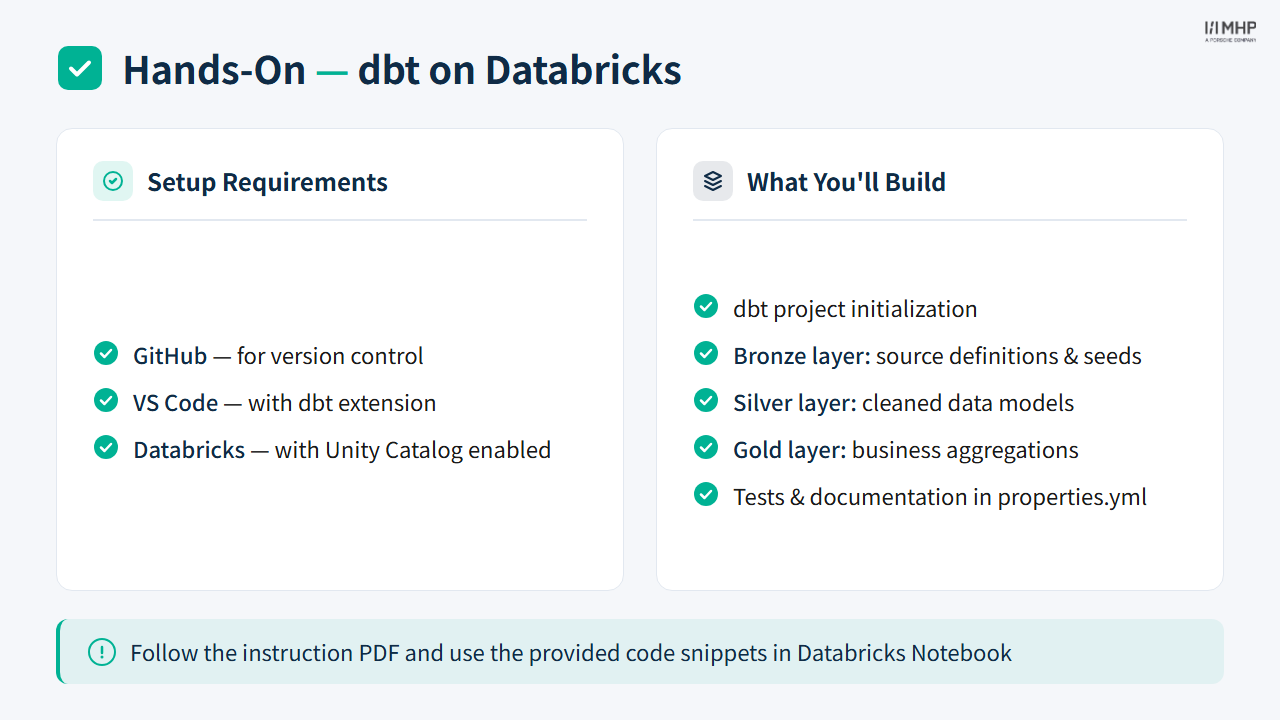Click the check icon next to GitHub
Image resolution: width=1280 pixels, height=720 pixels.
(x=106, y=354)
